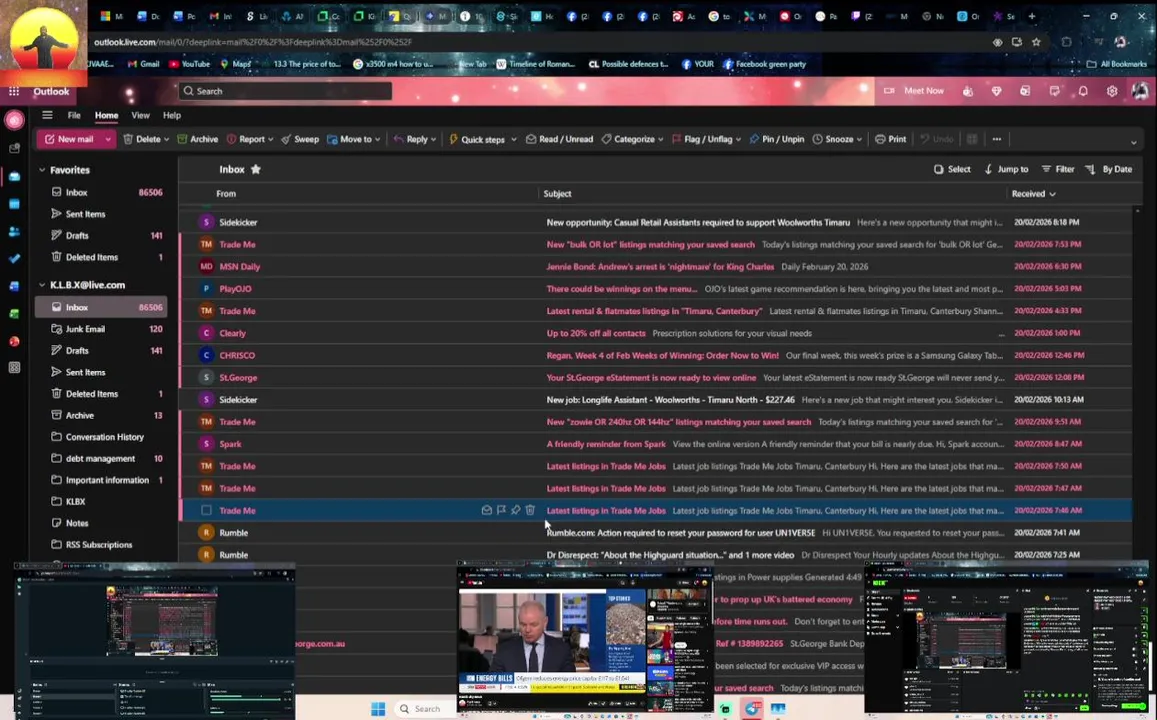
Task: Click Select to toggle message checkboxes
Action: pyautogui.click(x=953, y=169)
